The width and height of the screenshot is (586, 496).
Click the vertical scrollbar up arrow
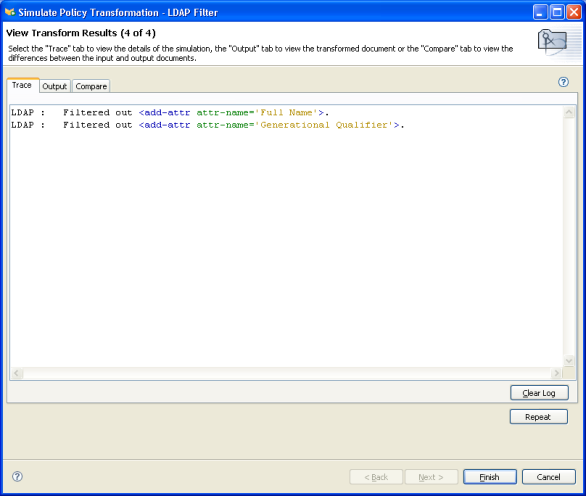(x=569, y=112)
